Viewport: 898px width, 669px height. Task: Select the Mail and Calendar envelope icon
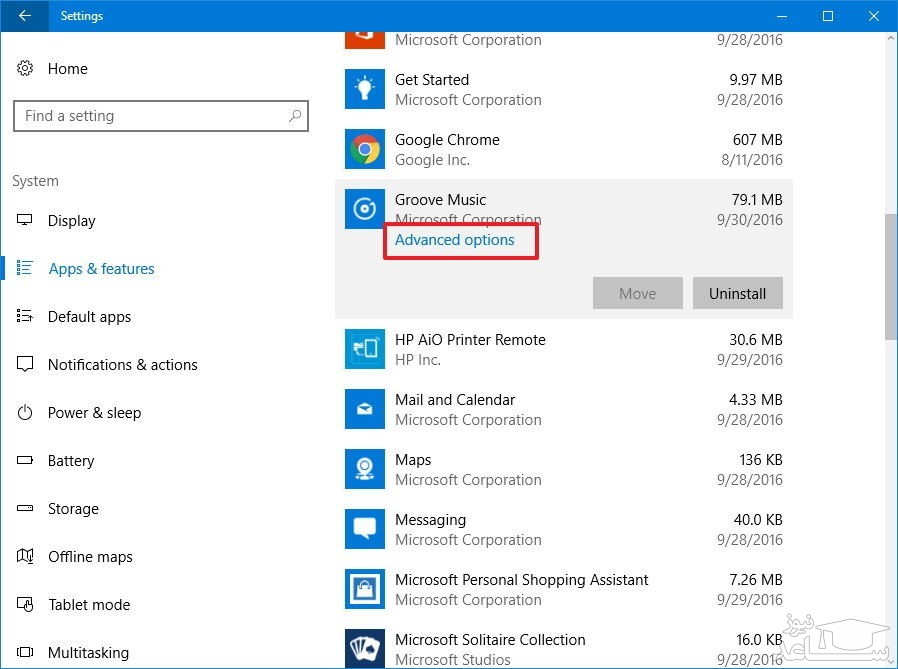coord(364,409)
